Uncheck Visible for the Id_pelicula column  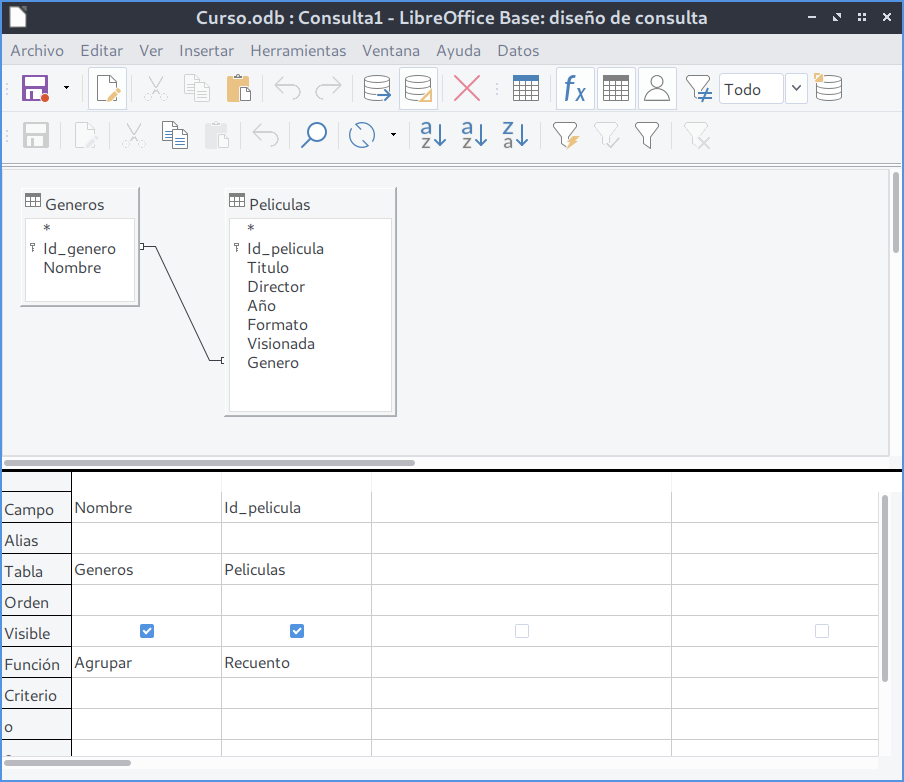[297, 631]
